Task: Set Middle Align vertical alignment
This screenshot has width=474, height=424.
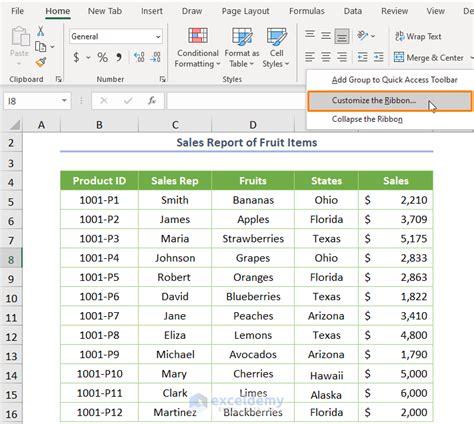Action: 326,35
